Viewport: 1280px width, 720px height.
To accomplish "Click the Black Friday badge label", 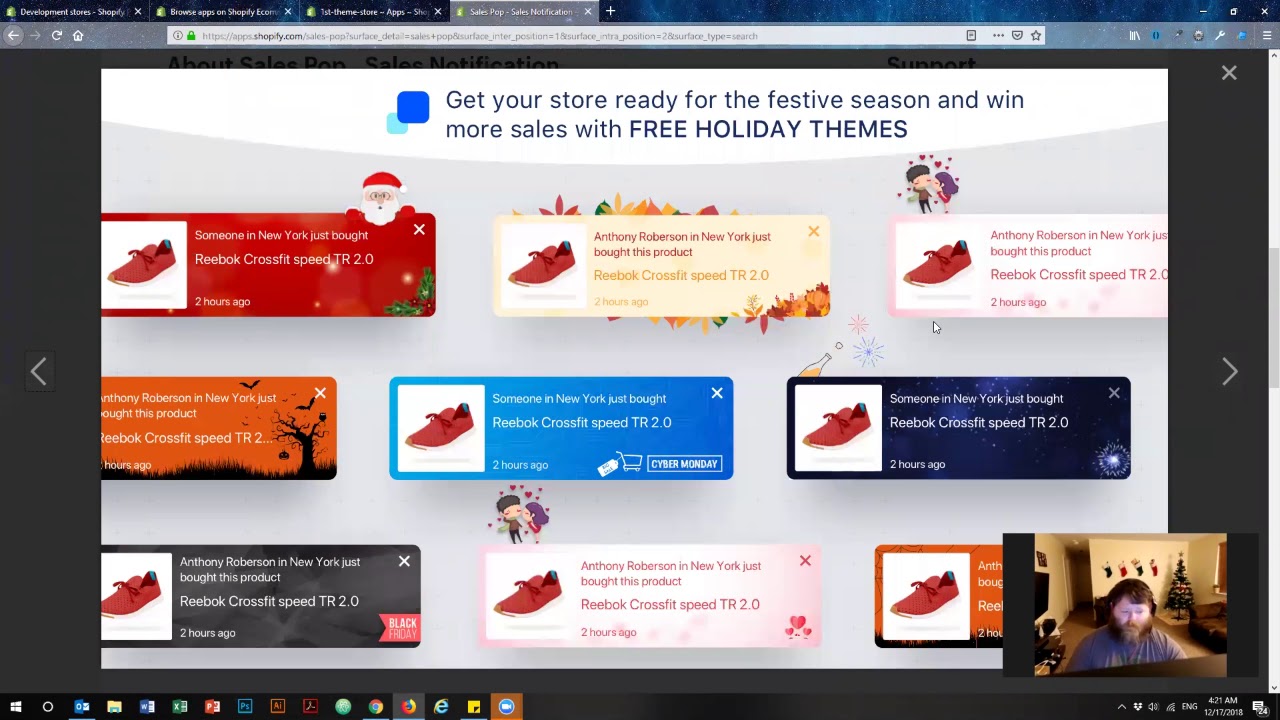I will 400,628.
